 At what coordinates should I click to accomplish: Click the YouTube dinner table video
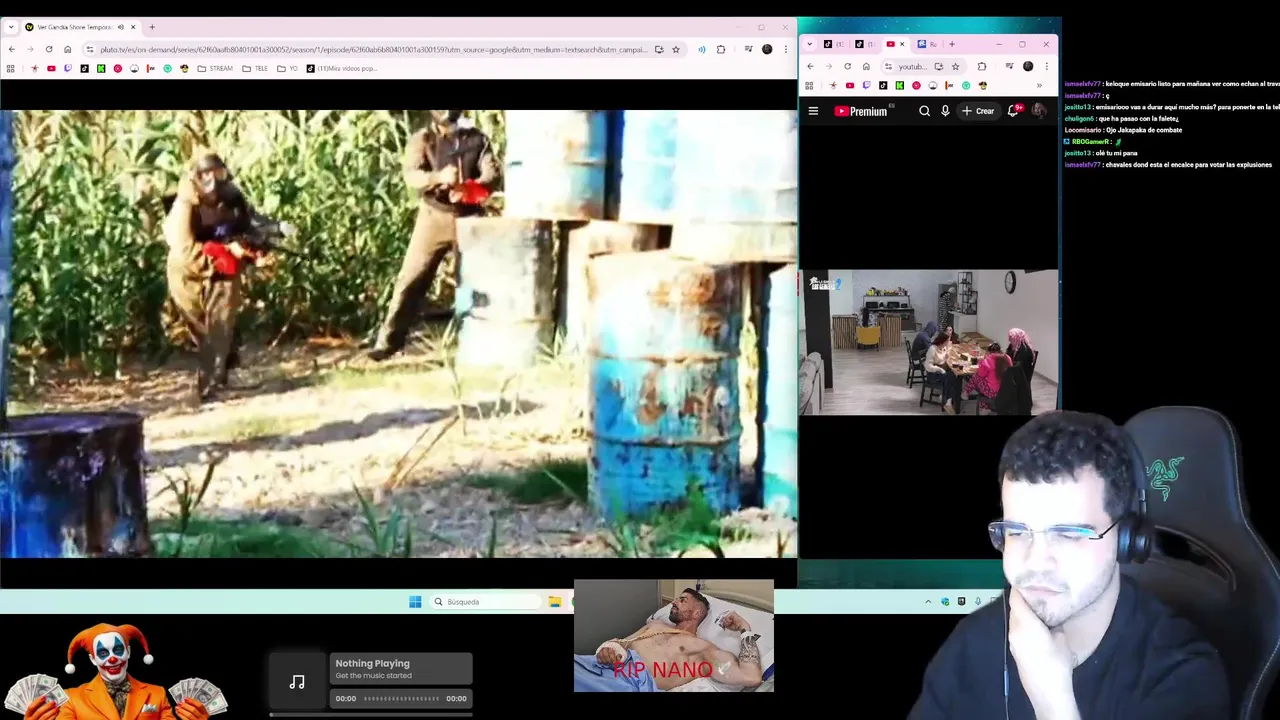[929, 341]
